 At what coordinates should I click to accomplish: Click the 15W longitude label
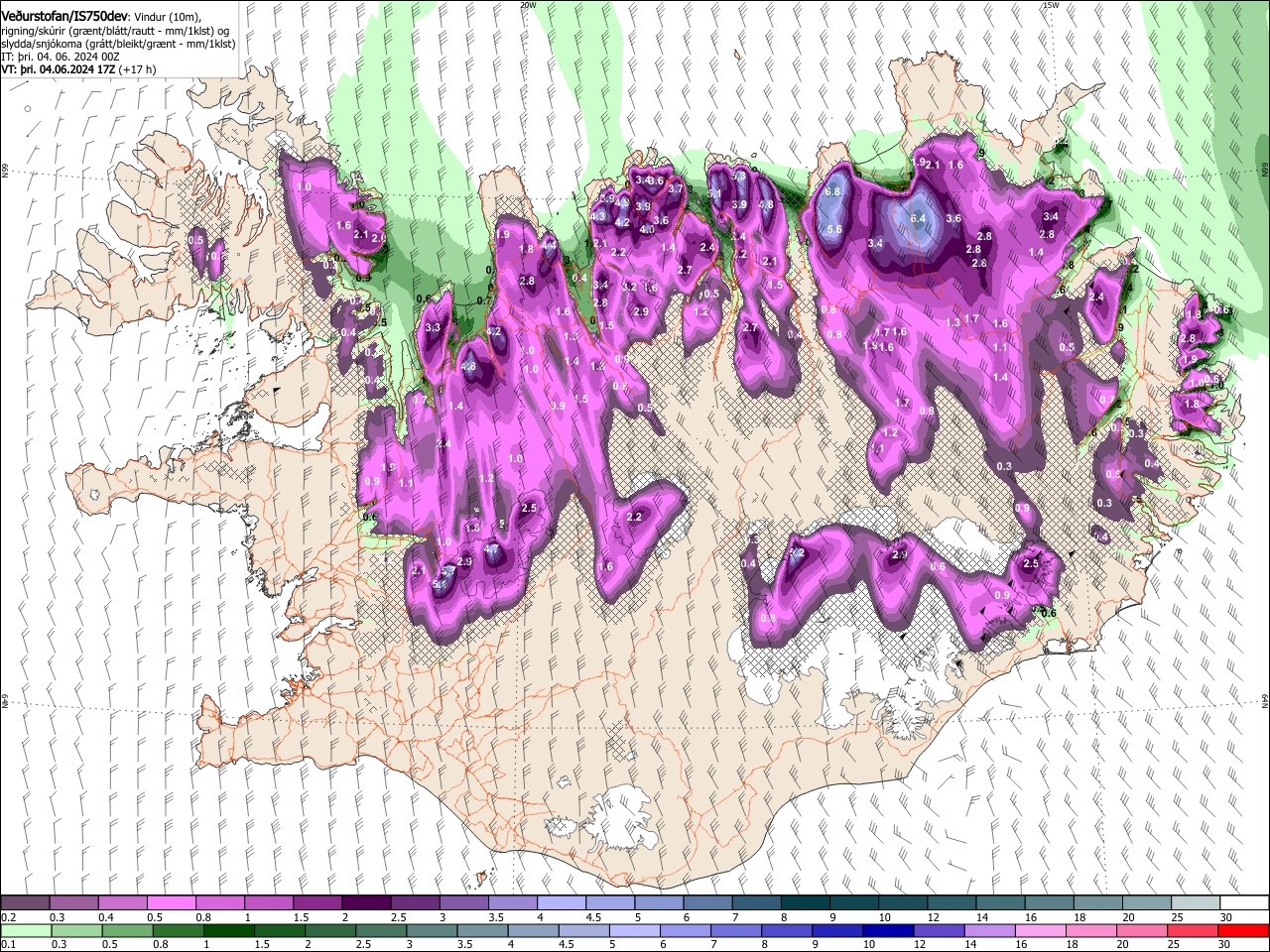coord(1051,5)
